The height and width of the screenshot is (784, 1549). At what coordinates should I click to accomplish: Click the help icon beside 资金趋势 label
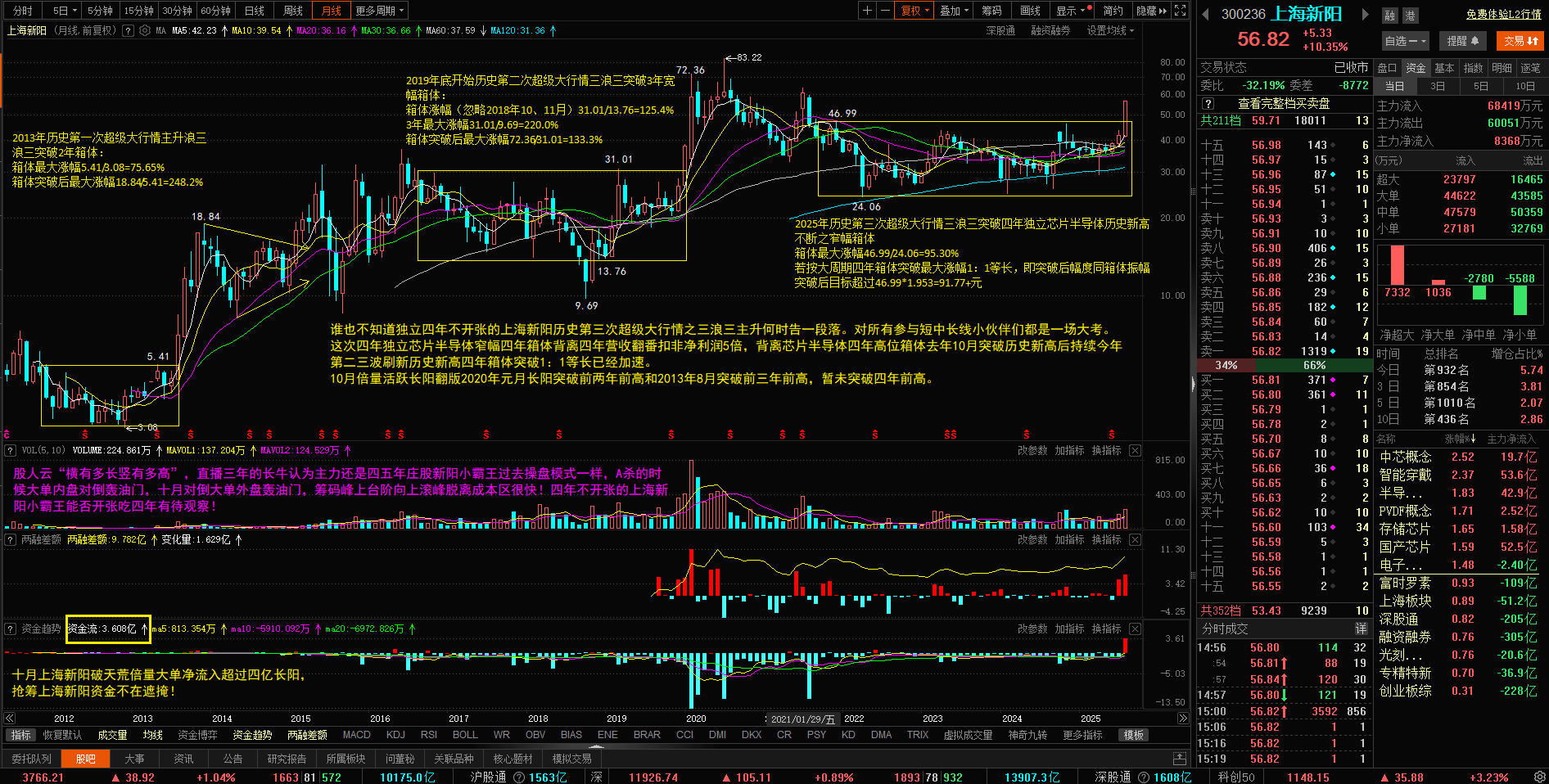pos(11,629)
